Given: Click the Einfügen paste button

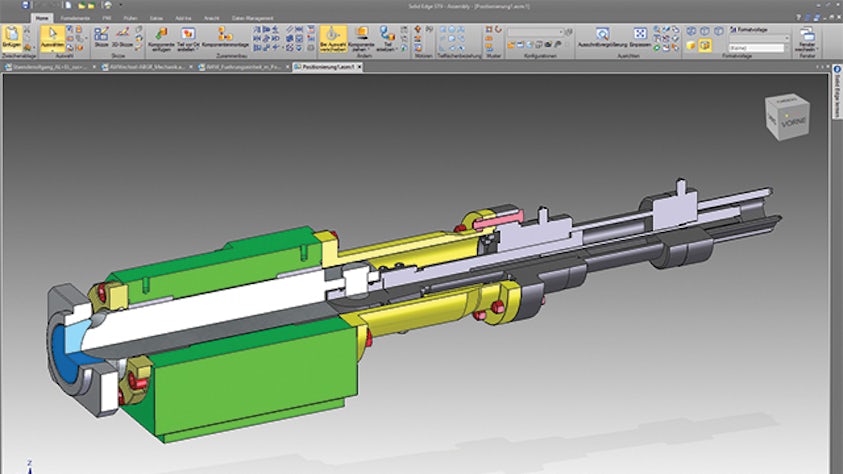Looking at the screenshot, I should 11,37.
